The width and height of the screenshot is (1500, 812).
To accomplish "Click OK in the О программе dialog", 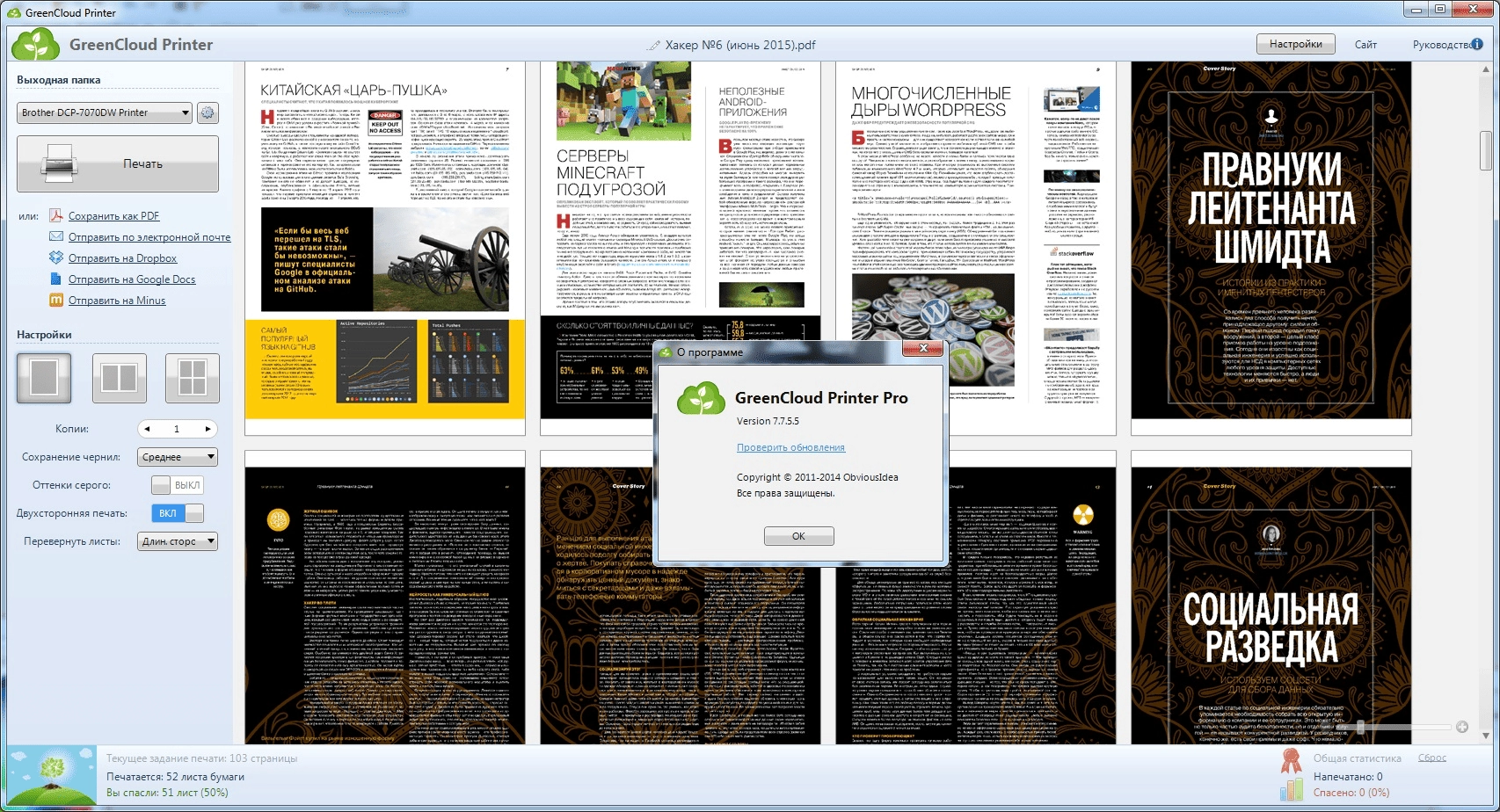I will [798, 536].
